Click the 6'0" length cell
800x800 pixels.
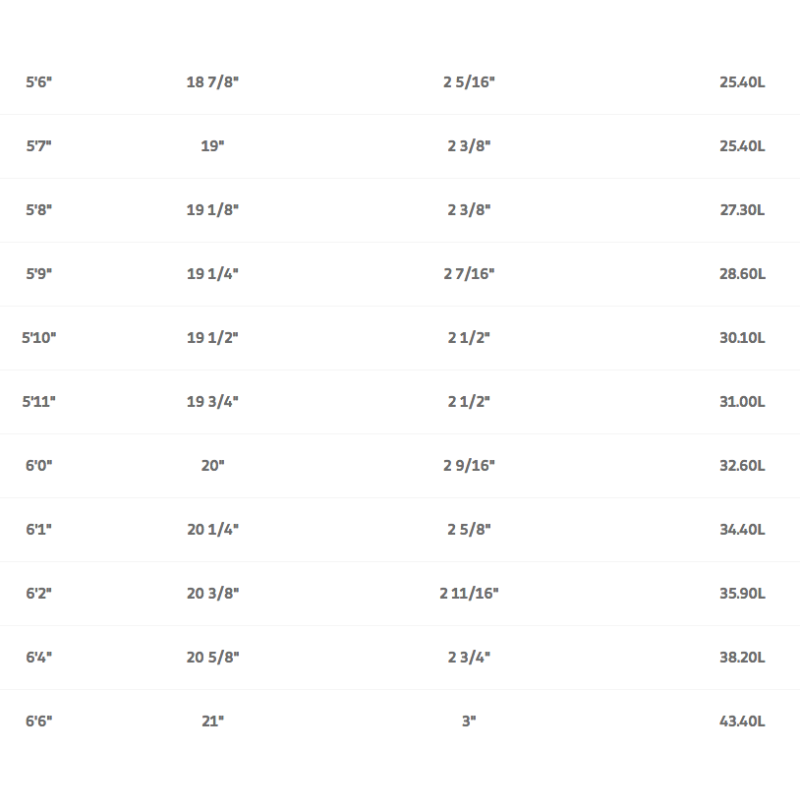(x=38, y=466)
